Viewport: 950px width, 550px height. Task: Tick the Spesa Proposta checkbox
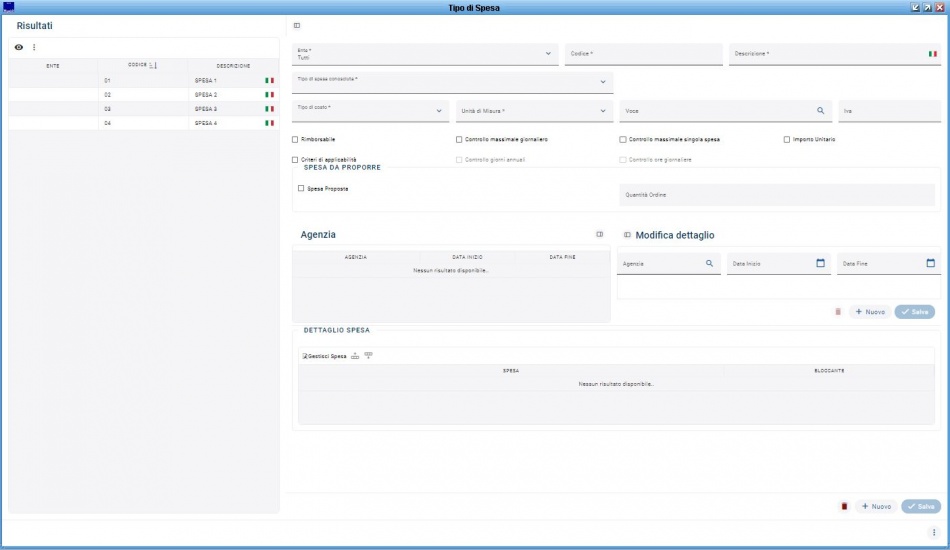pos(301,188)
